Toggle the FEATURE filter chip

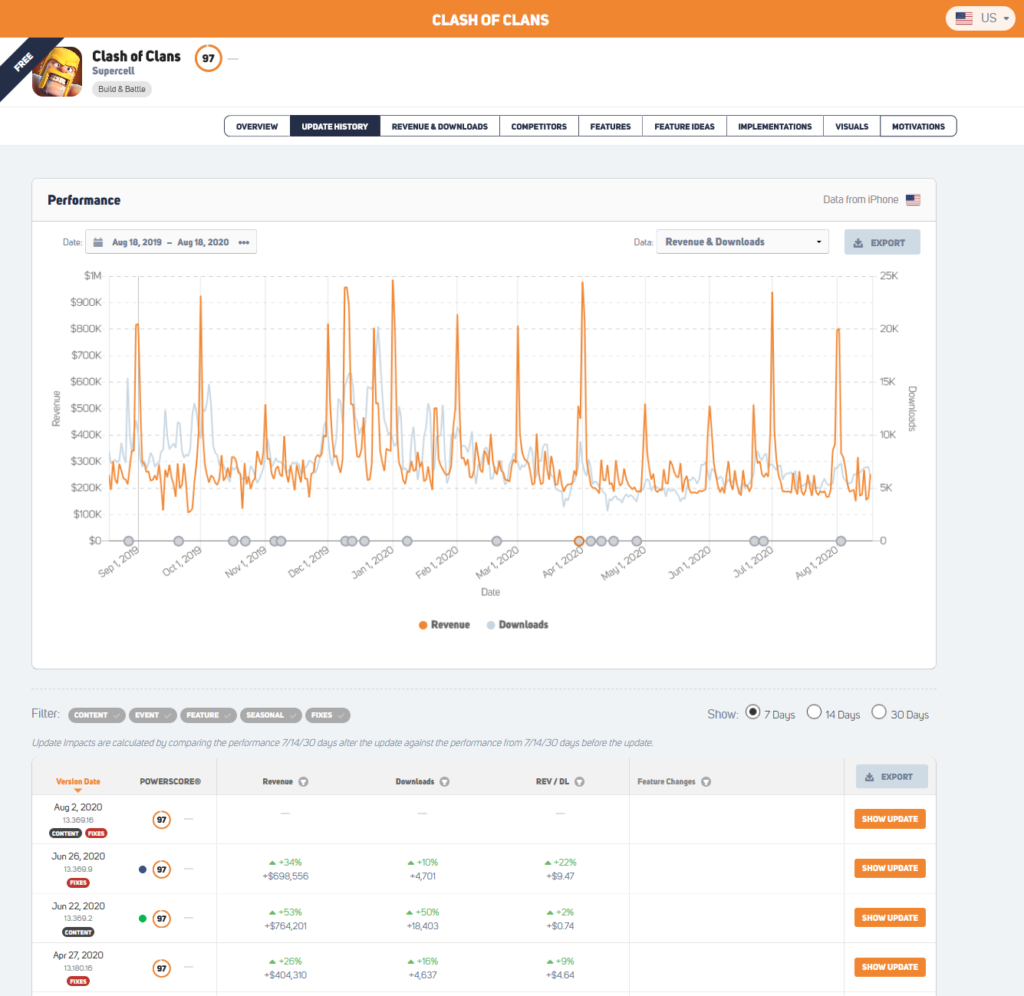click(x=209, y=715)
